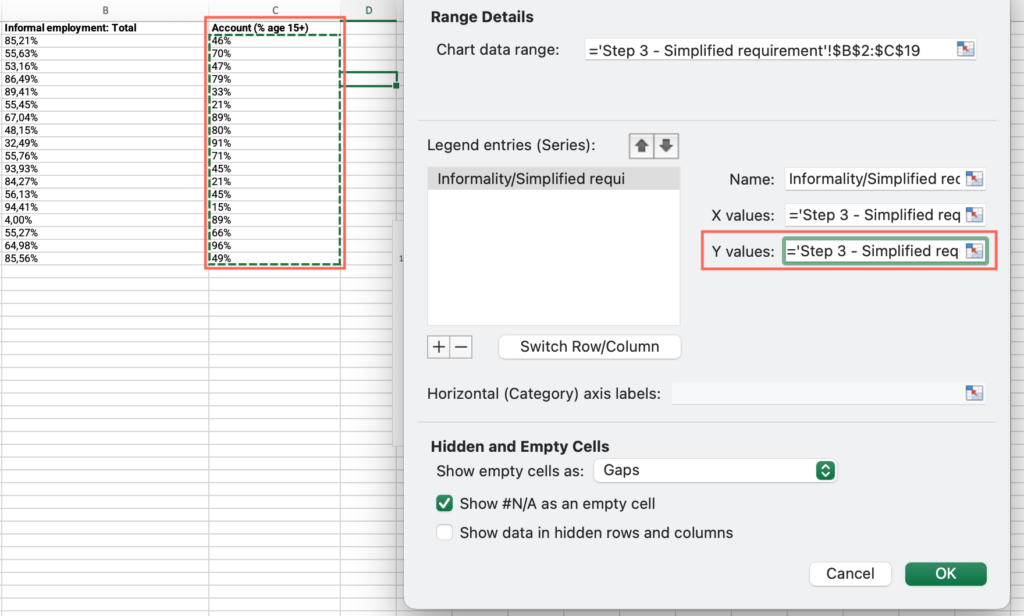Viewport: 1024px width, 616px height.
Task: Select the cell containing 89,41%
Action: pos(105,92)
